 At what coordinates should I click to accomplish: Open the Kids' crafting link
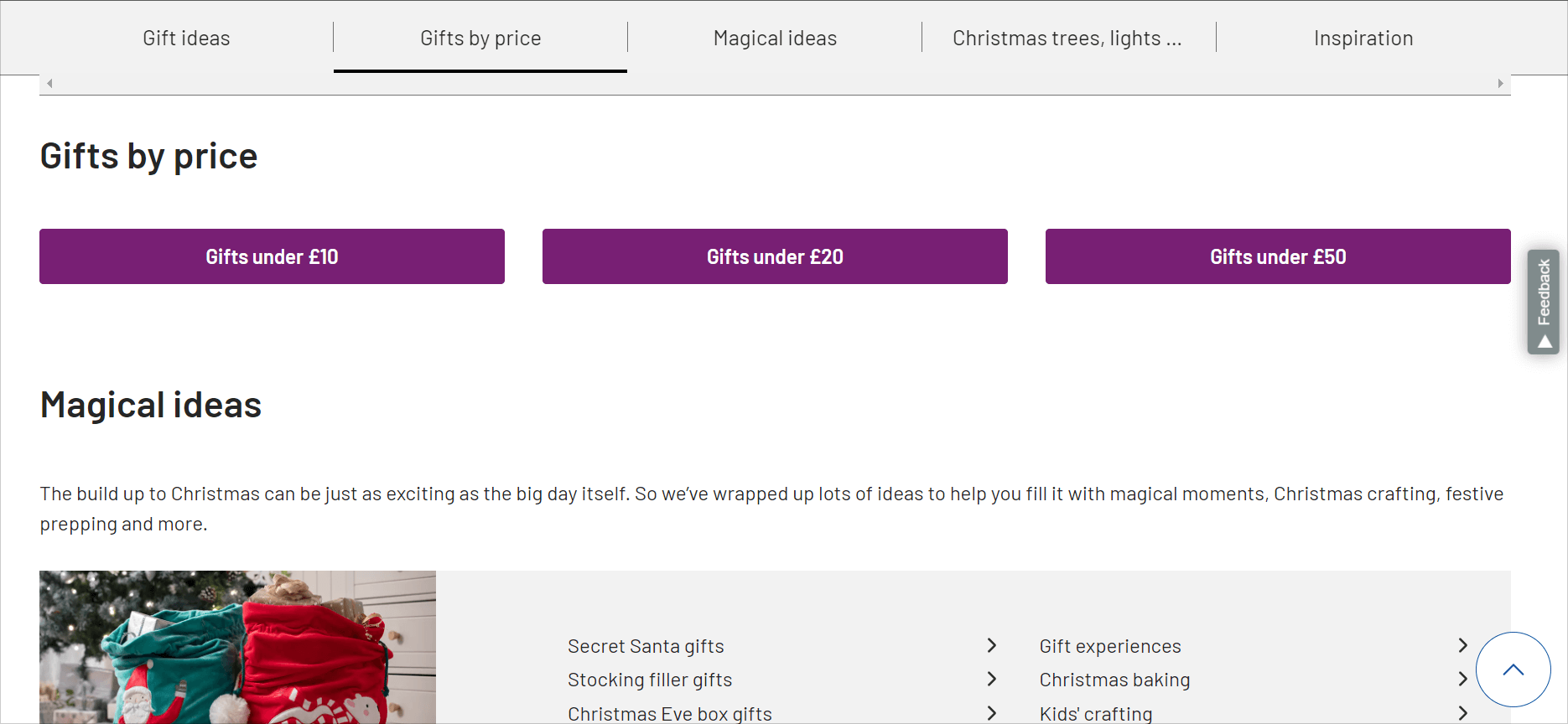coord(1096,714)
